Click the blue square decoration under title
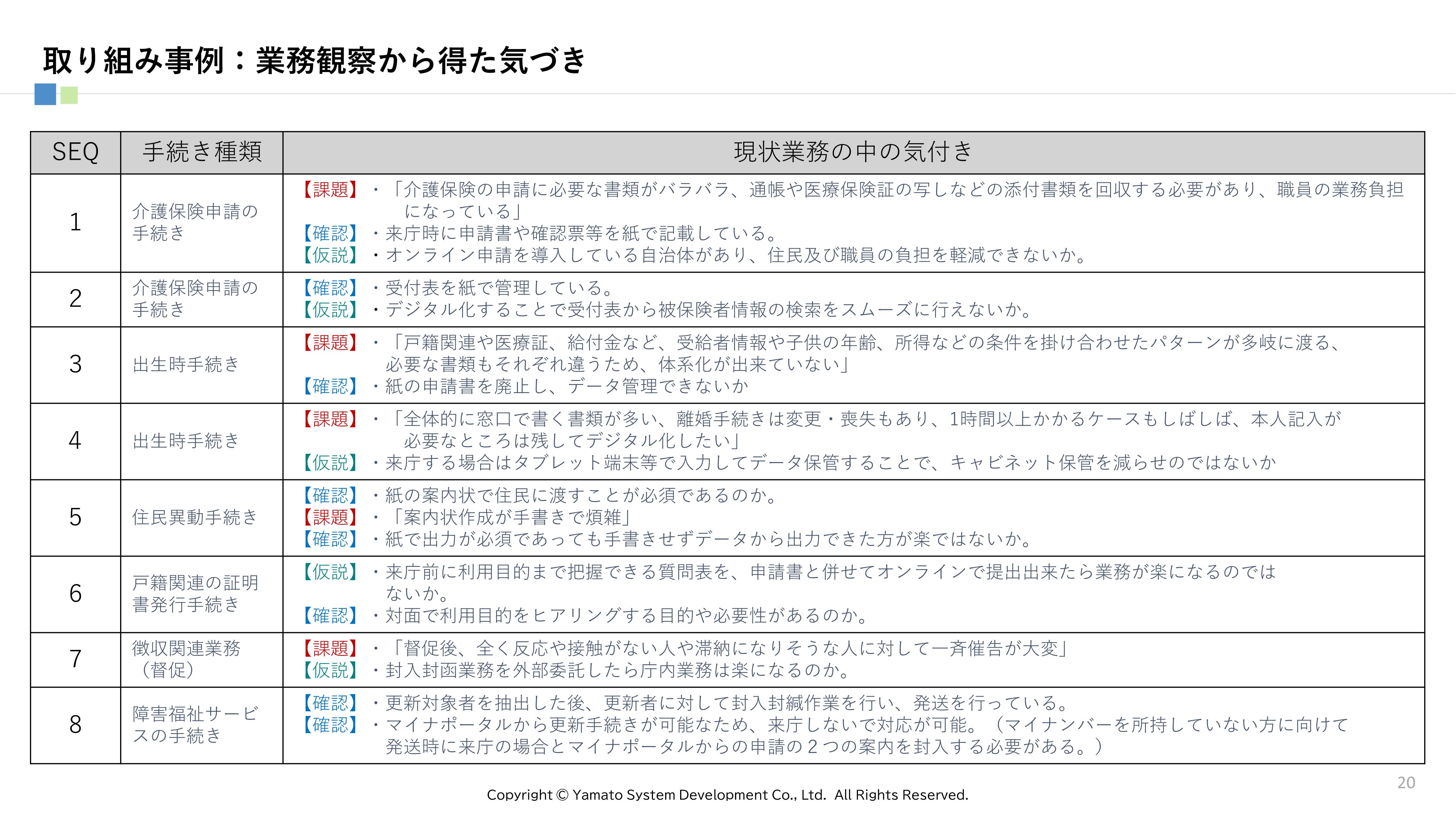Viewport: 1456px width, 819px height. [x=45, y=94]
